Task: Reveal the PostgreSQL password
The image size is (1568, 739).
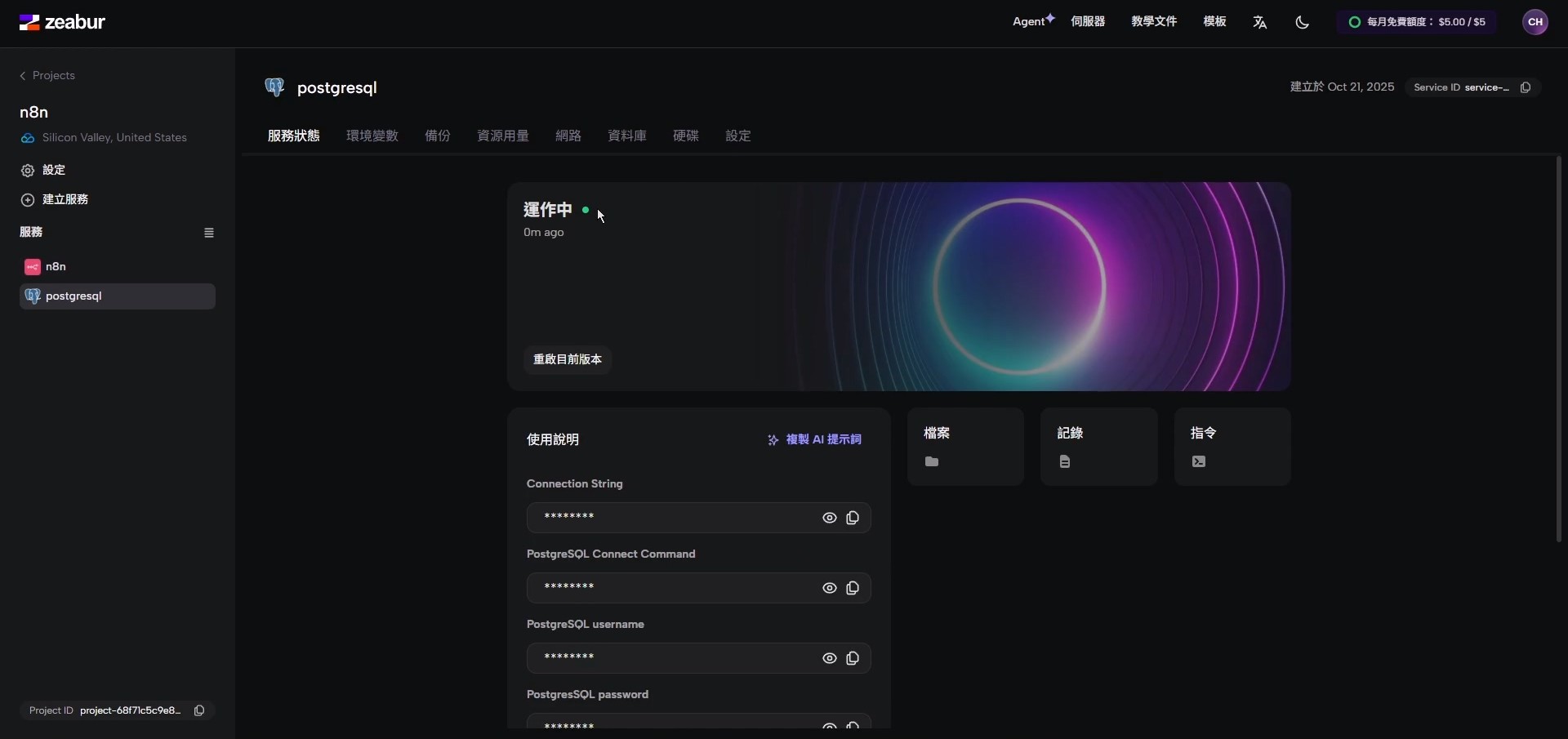Action: click(829, 725)
